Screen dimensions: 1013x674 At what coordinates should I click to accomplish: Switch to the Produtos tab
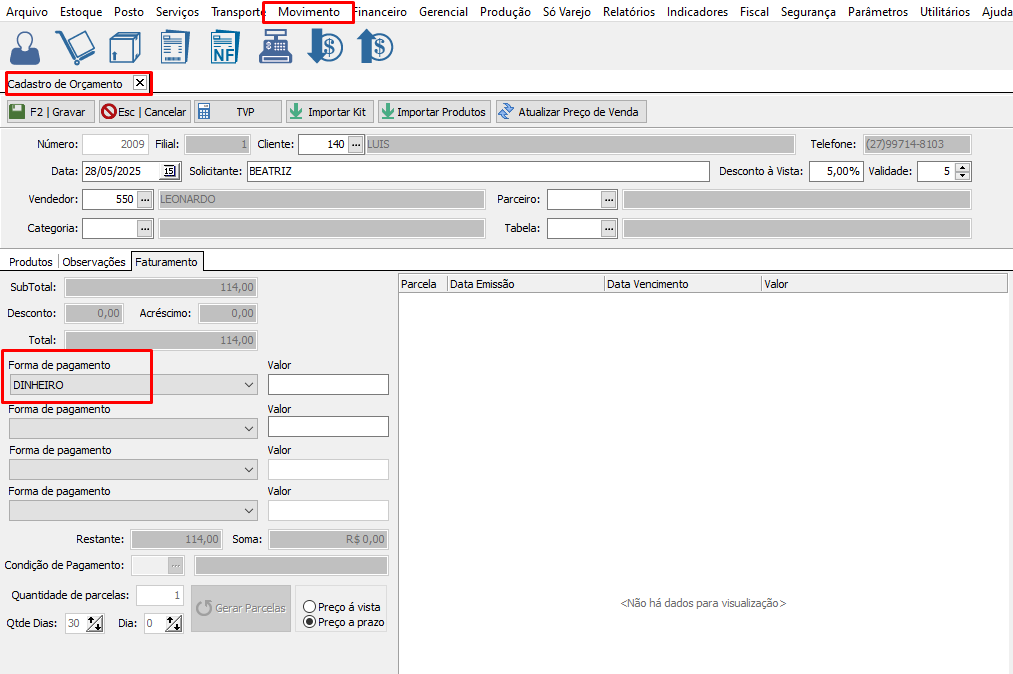(31, 262)
